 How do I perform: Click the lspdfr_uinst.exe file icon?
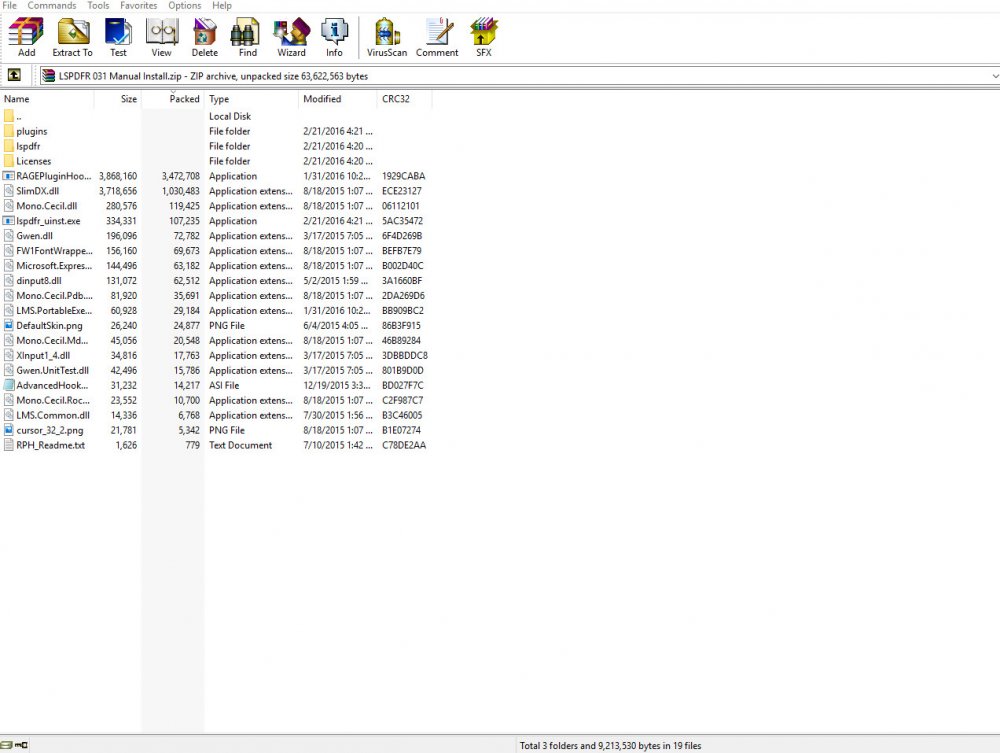[8, 221]
